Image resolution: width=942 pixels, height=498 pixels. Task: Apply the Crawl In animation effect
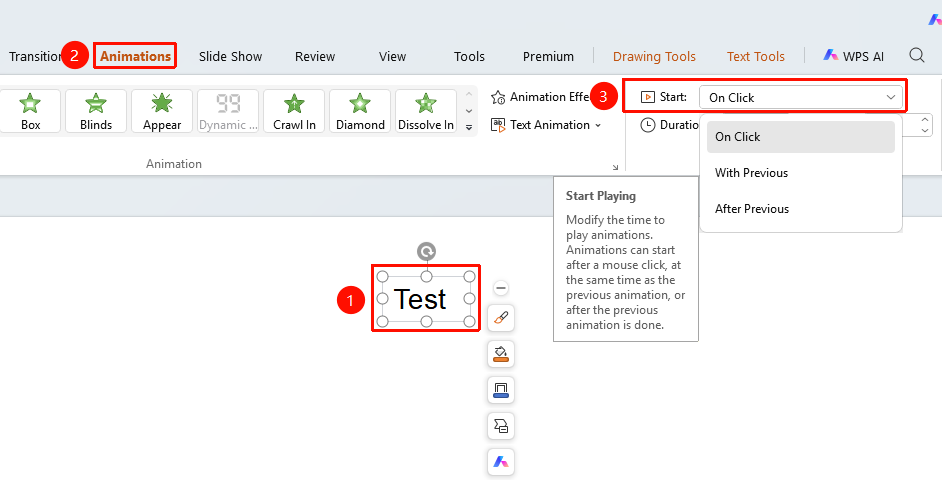point(294,111)
